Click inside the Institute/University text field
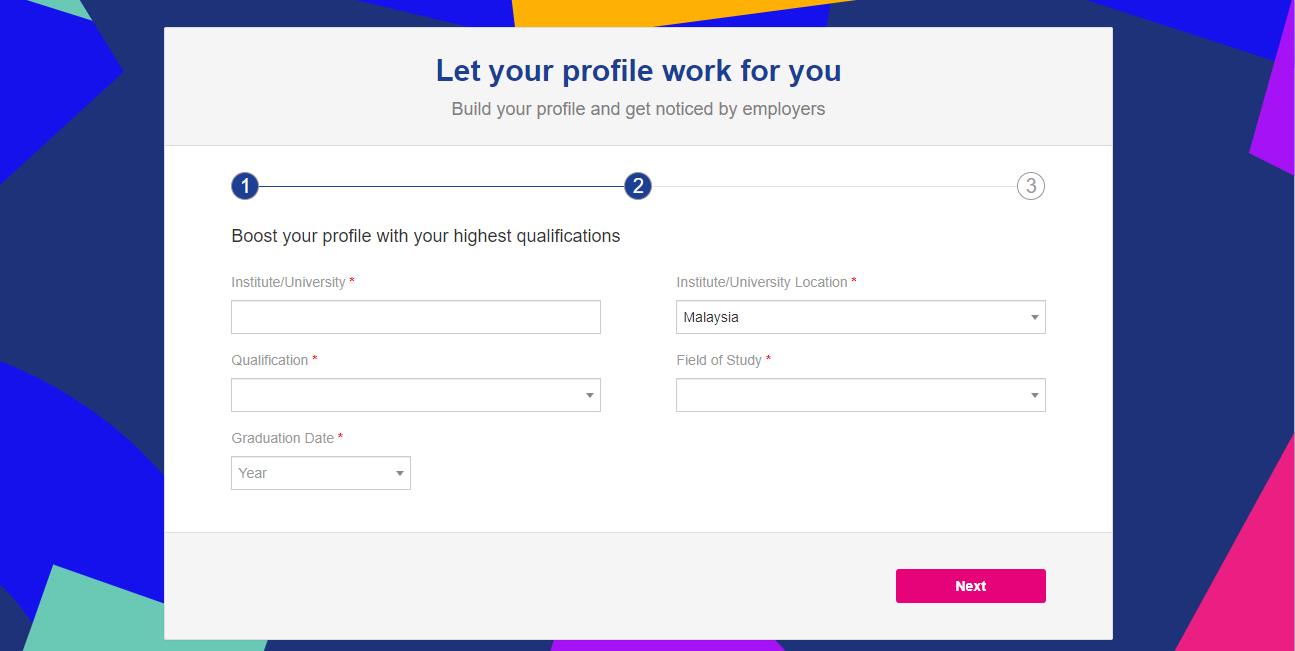 [415, 317]
